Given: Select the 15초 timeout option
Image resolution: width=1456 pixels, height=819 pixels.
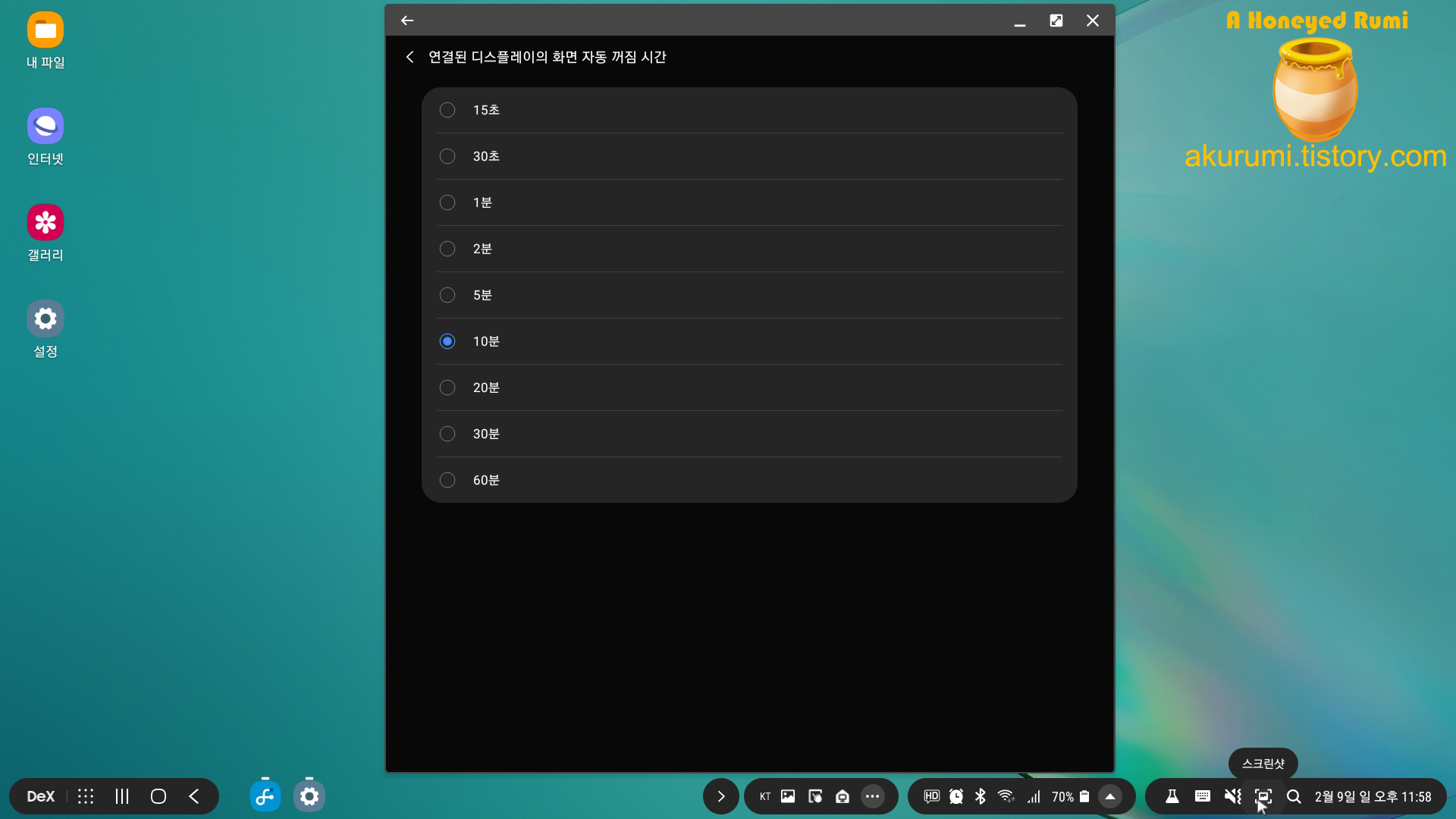Looking at the screenshot, I should click(x=447, y=110).
